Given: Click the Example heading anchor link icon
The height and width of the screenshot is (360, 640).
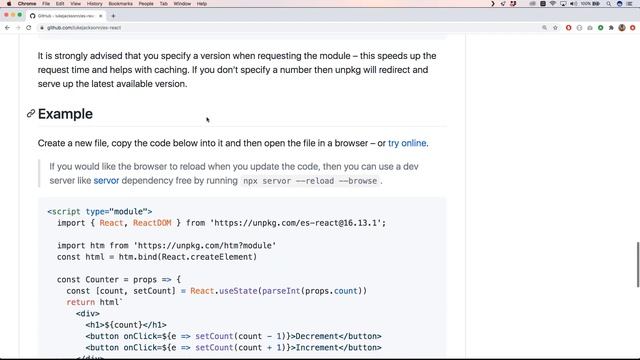Looking at the screenshot, I should [31, 113].
